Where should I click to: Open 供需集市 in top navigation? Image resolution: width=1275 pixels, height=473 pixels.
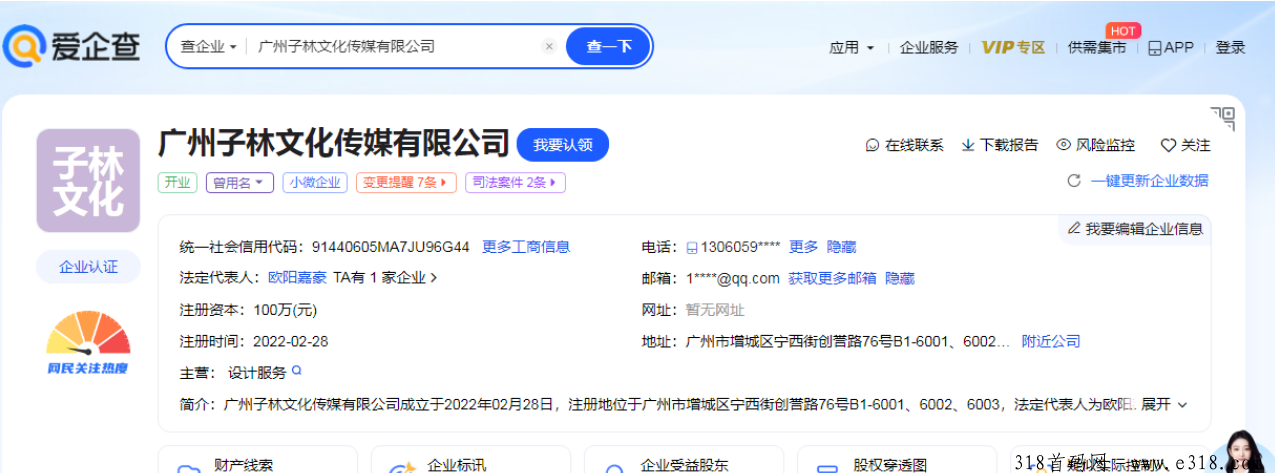(x=1097, y=47)
